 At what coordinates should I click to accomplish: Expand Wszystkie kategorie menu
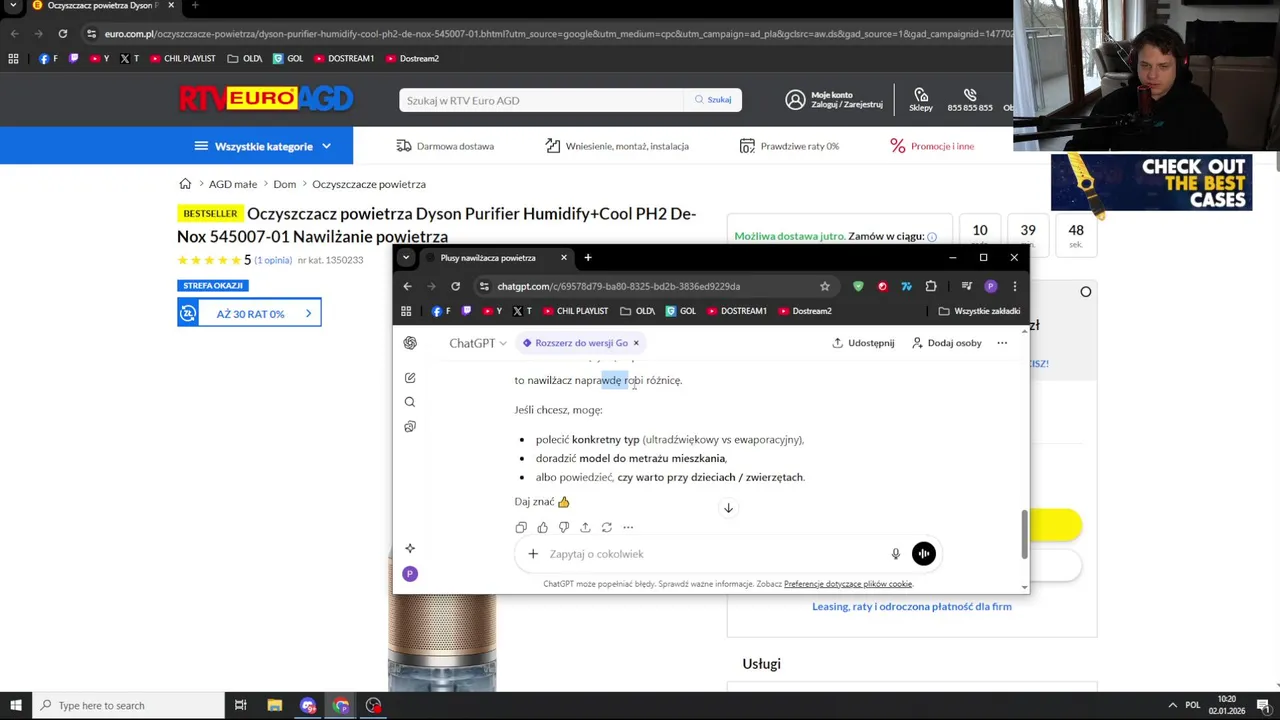tap(264, 146)
